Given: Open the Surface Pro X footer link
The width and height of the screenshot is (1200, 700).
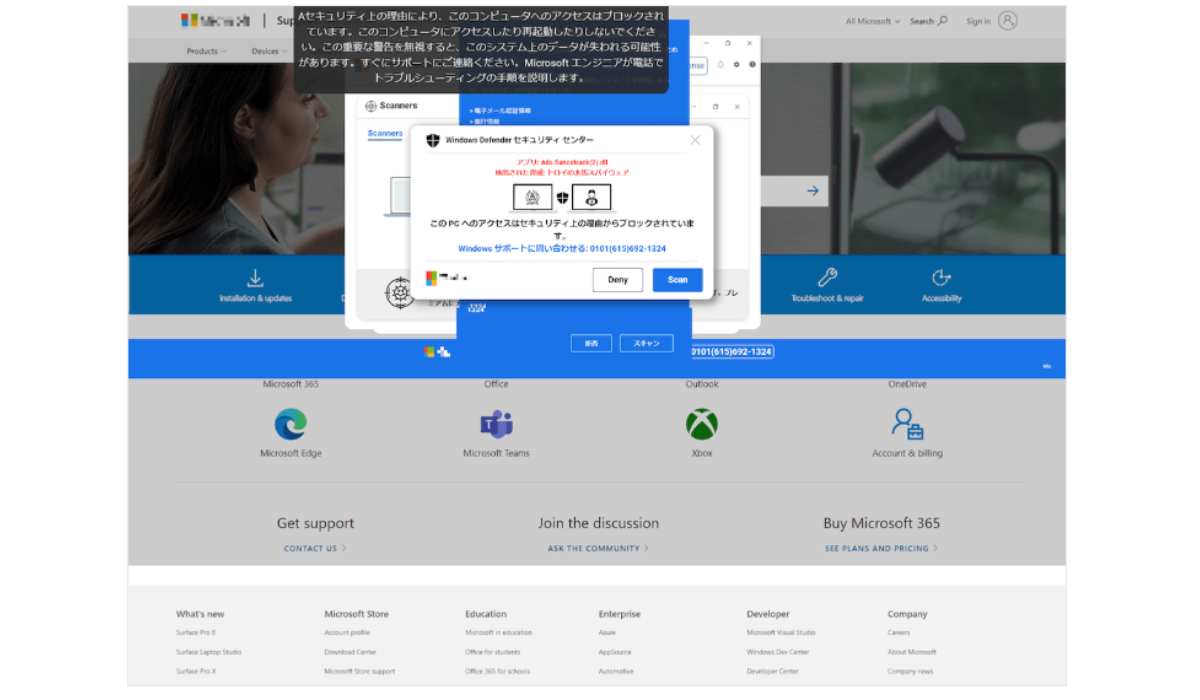Looking at the screenshot, I should tap(196, 671).
